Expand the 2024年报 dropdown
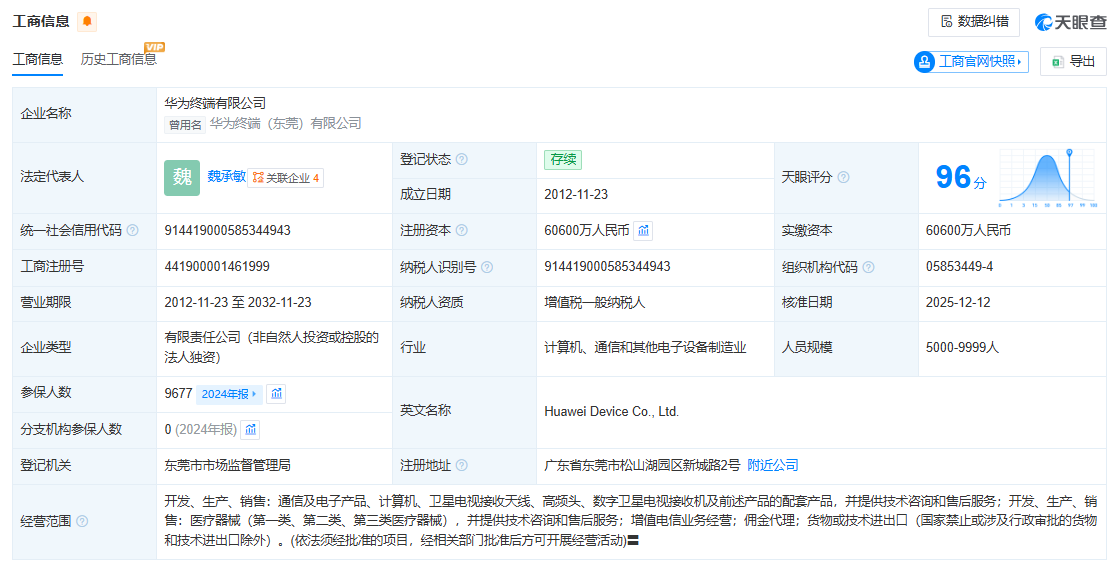This screenshot has width=1111, height=566. tap(229, 394)
